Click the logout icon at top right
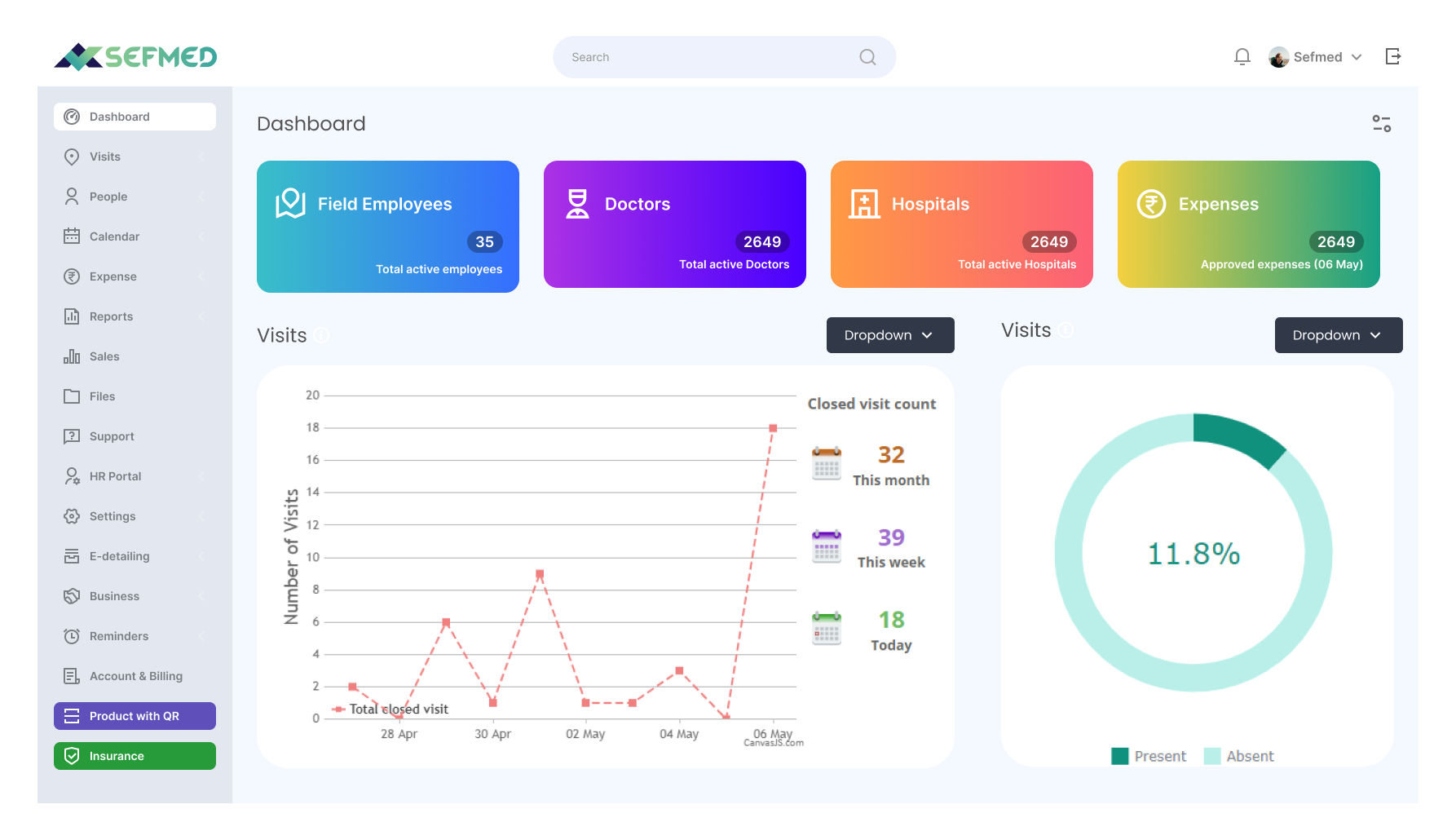The width and height of the screenshot is (1456, 831). pyautogui.click(x=1393, y=56)
